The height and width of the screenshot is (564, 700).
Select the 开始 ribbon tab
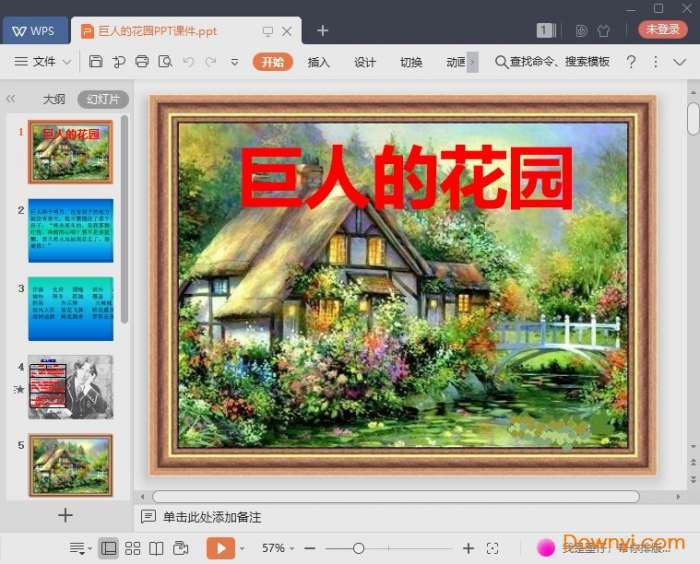pyautogui.click(x=273, y=62)
